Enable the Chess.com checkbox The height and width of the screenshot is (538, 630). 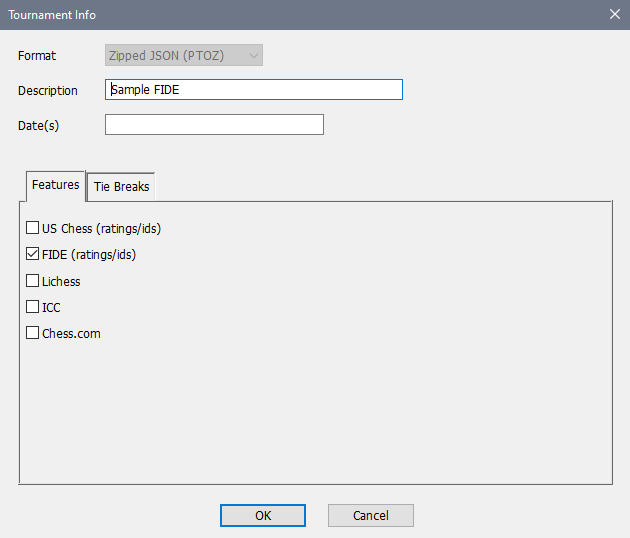coord(33,333)
